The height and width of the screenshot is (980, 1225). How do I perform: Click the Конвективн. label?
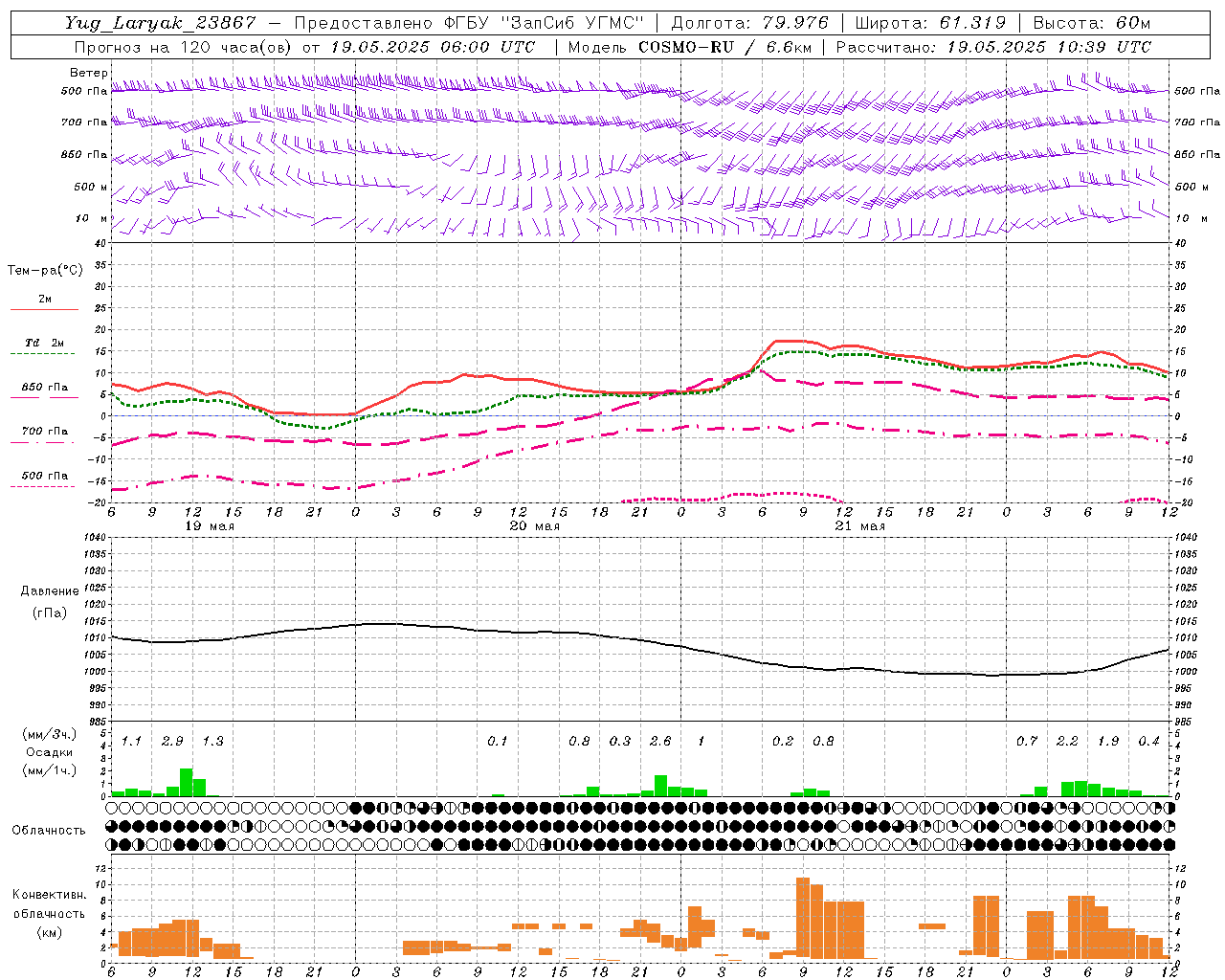pyautogui.click(x=49, y=894)
